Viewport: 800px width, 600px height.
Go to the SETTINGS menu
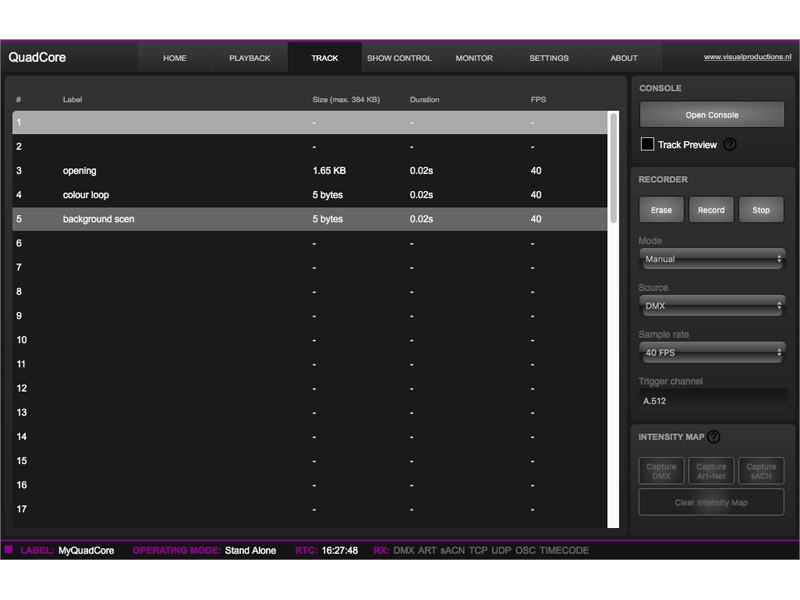coord(548,58)
